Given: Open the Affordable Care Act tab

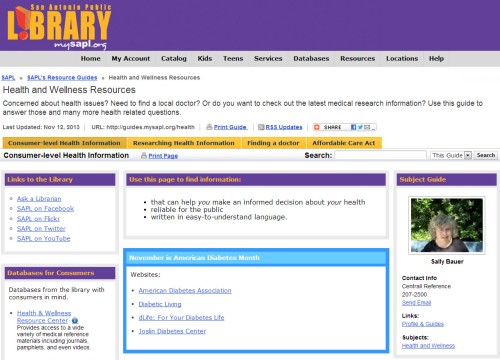Looking at the screenshot, I should [x=344, y=143].
